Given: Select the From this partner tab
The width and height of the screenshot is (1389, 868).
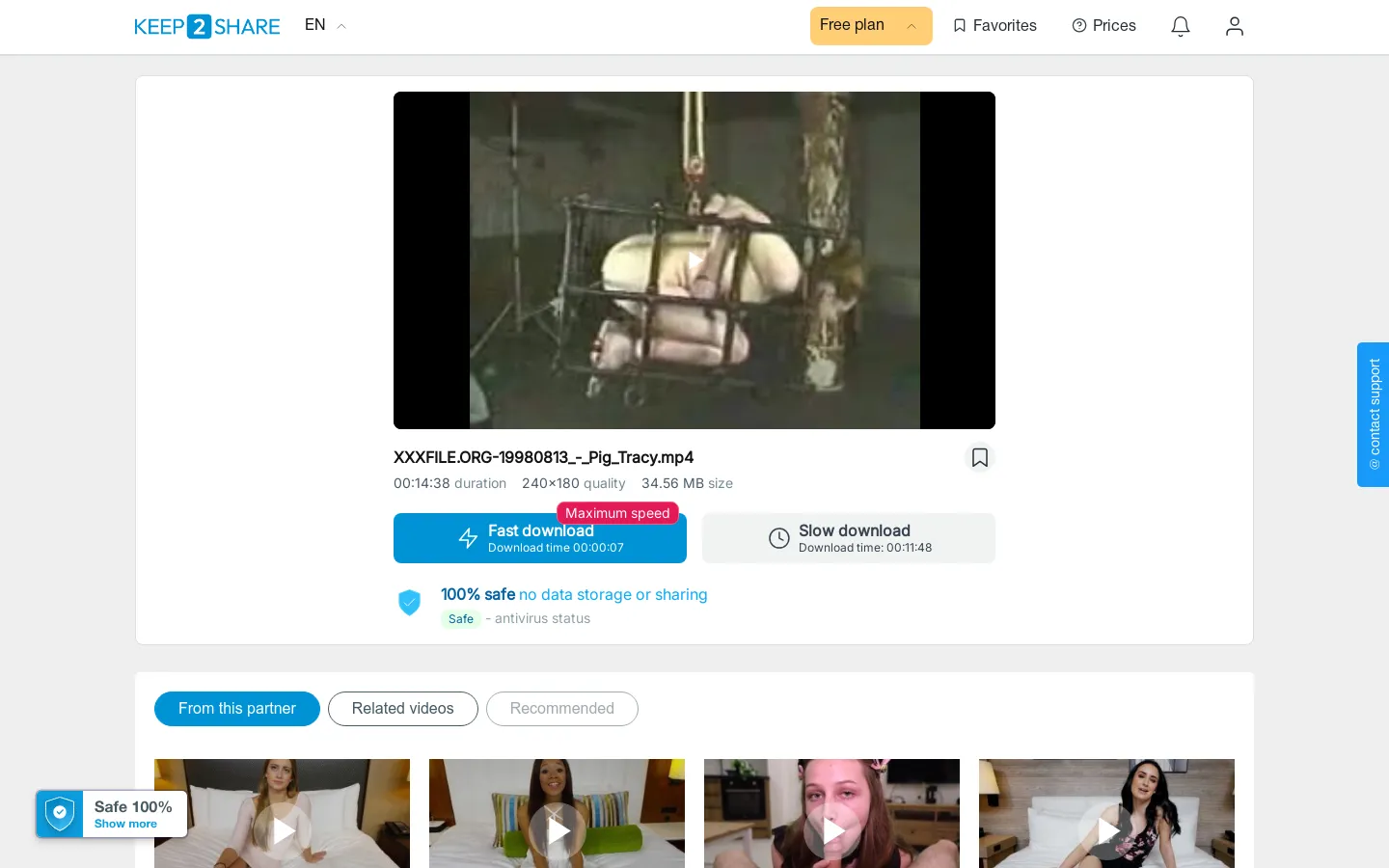Looking at the screenshot, I should click(237, 709).
